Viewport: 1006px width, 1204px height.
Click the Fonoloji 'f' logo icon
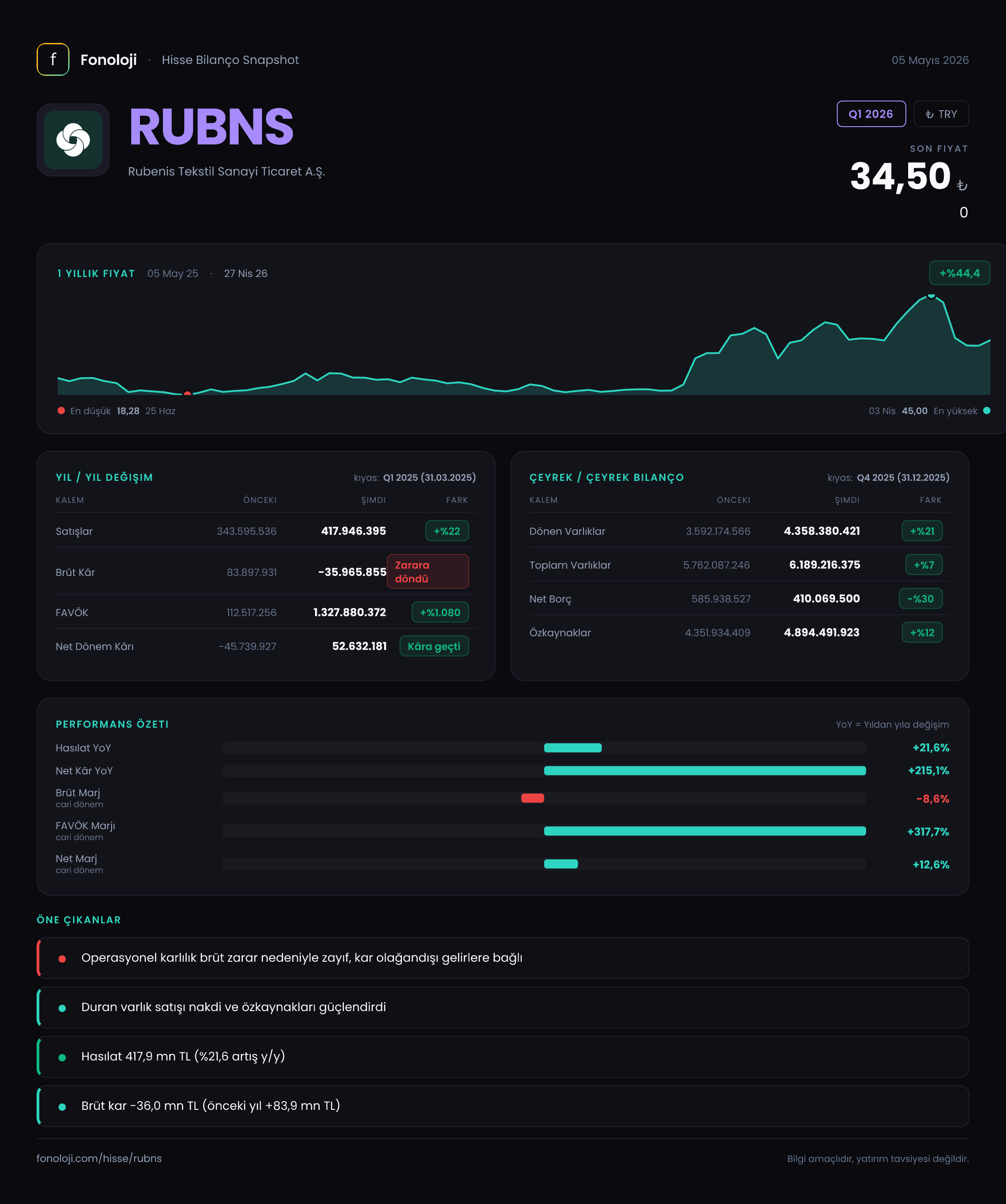[53, 59]
